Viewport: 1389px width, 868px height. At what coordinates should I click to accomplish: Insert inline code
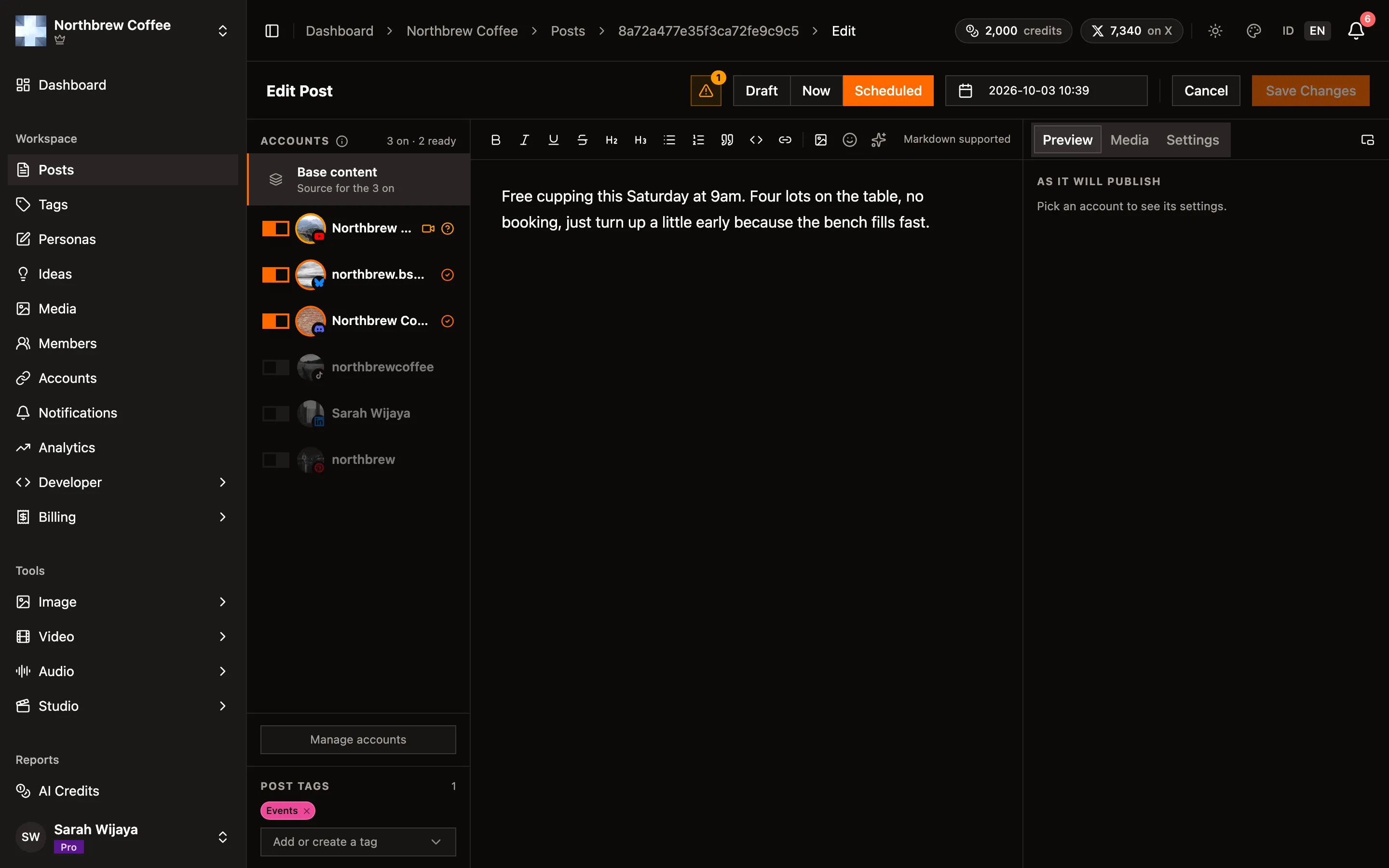(756, 139)
